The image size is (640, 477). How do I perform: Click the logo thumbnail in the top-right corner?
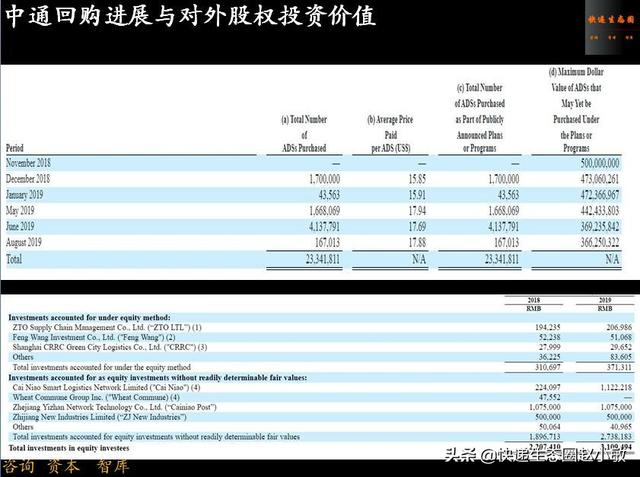click(x=611, y=28)
